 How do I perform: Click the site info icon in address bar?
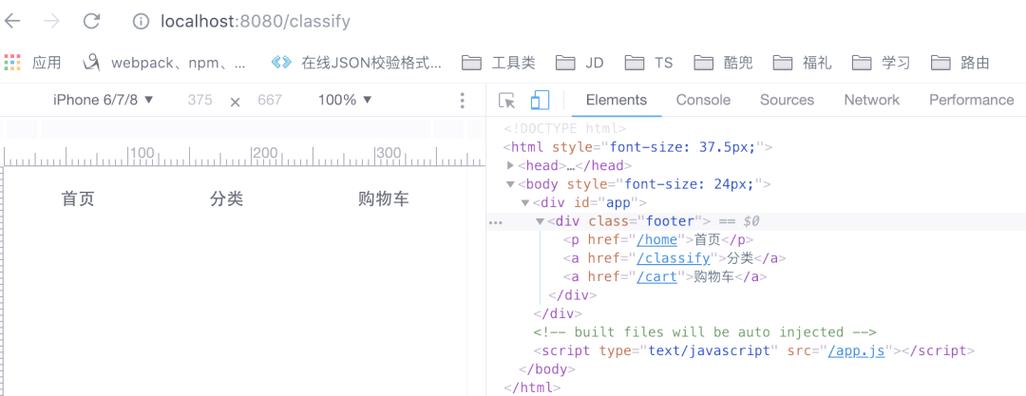pyautogui.click(x=141, y=22)
